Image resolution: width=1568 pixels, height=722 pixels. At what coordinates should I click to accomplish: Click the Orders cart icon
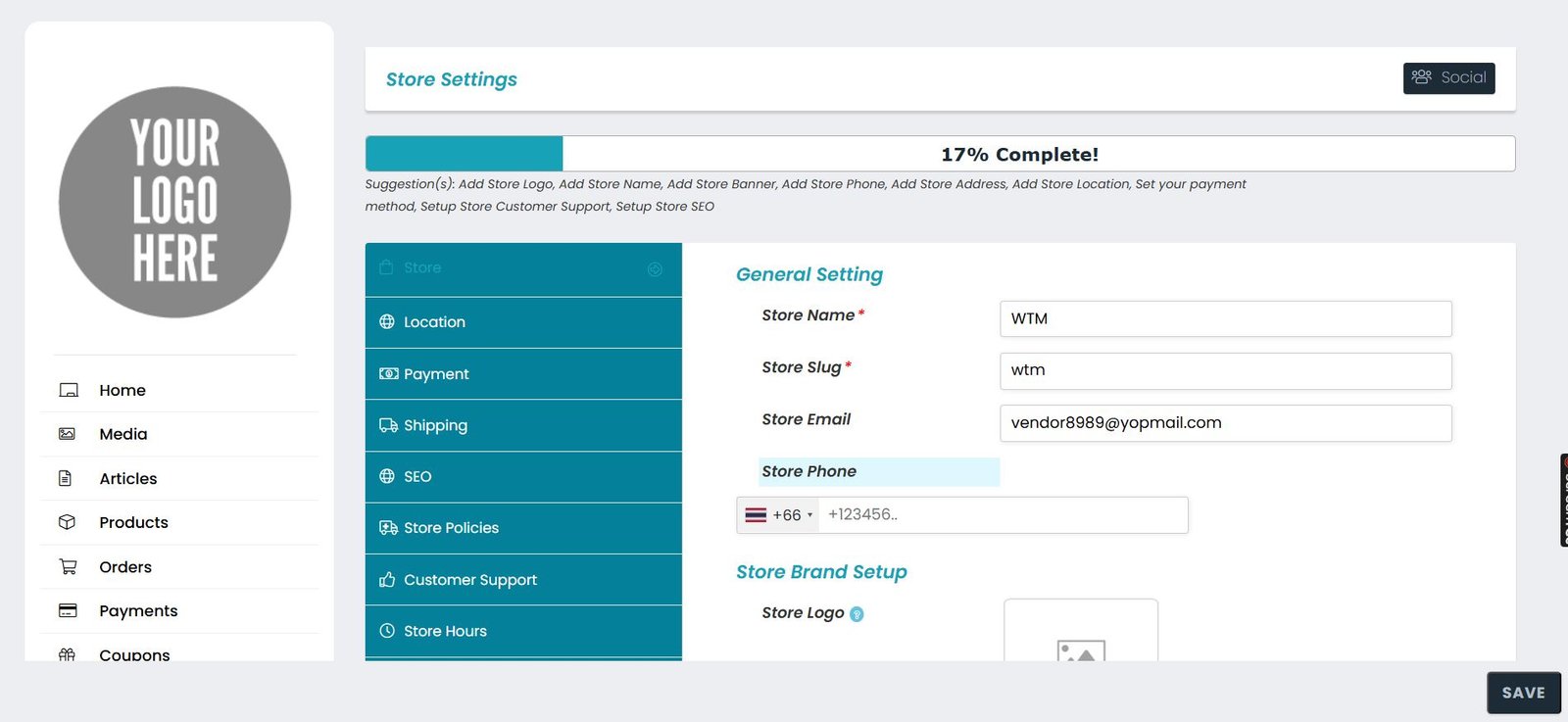[68, 566]
